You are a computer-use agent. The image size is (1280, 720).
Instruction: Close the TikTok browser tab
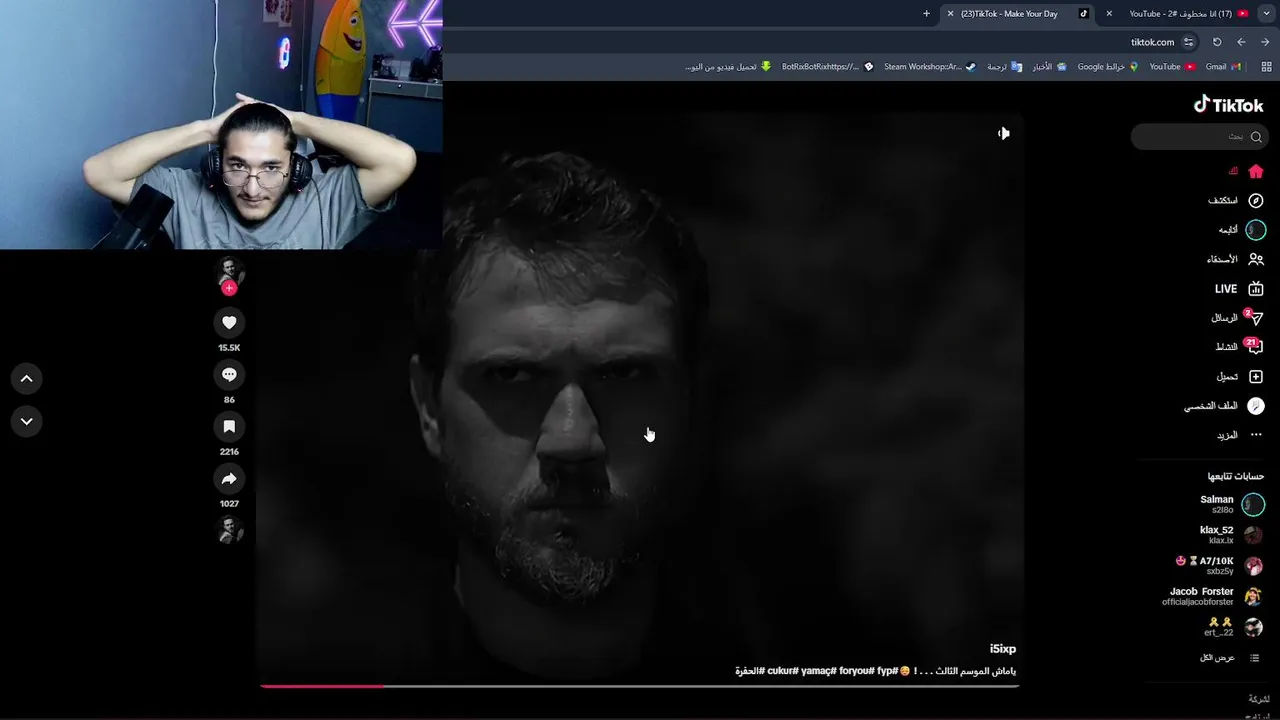pyautogui.click(x=950, y=14)
